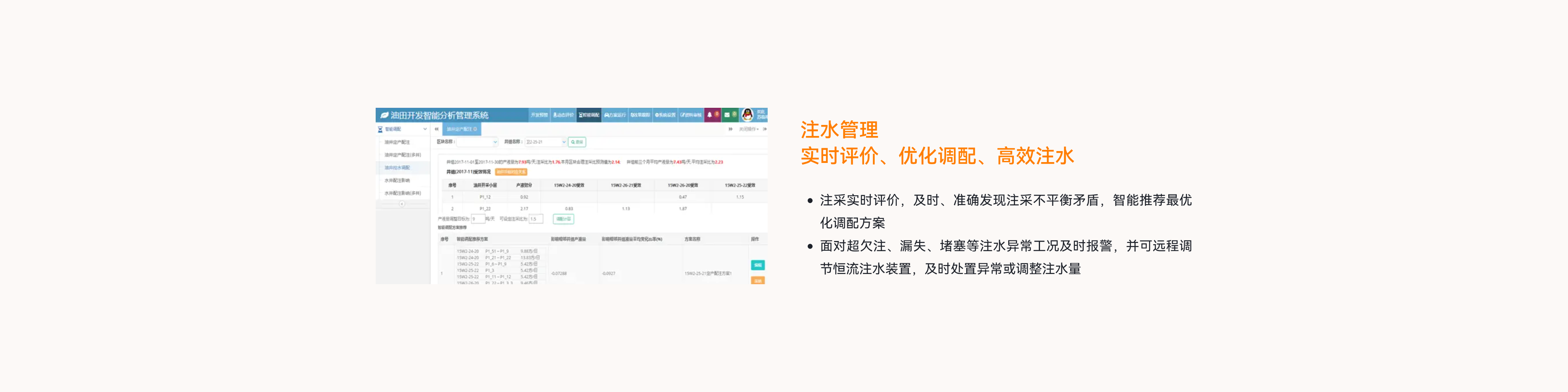Click the penguin user avatar
1568x392 pixels.
[747, 114]
